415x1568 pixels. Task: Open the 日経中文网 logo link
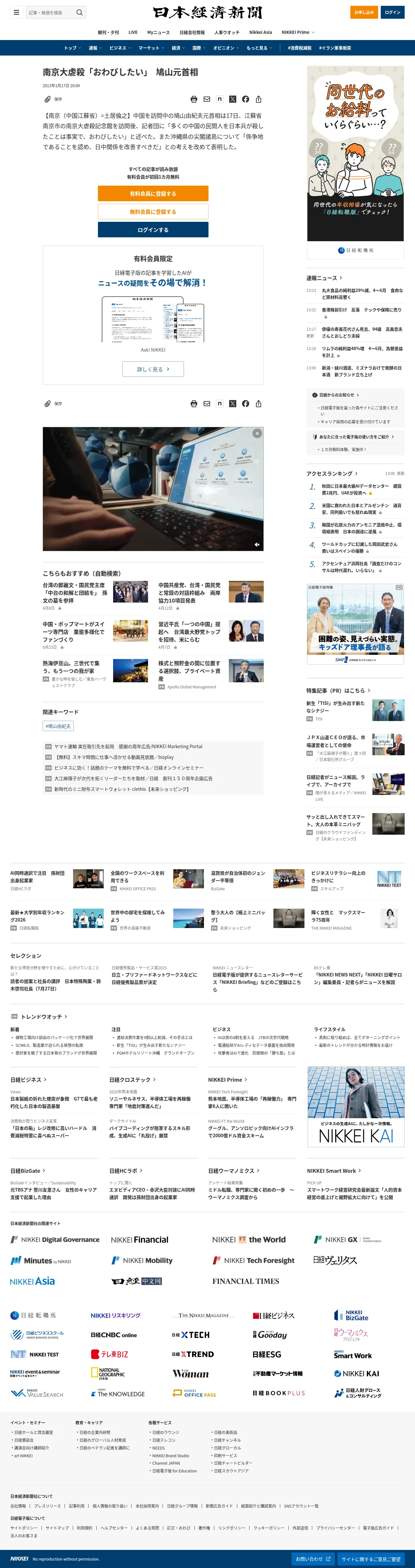coord(136,1281)
